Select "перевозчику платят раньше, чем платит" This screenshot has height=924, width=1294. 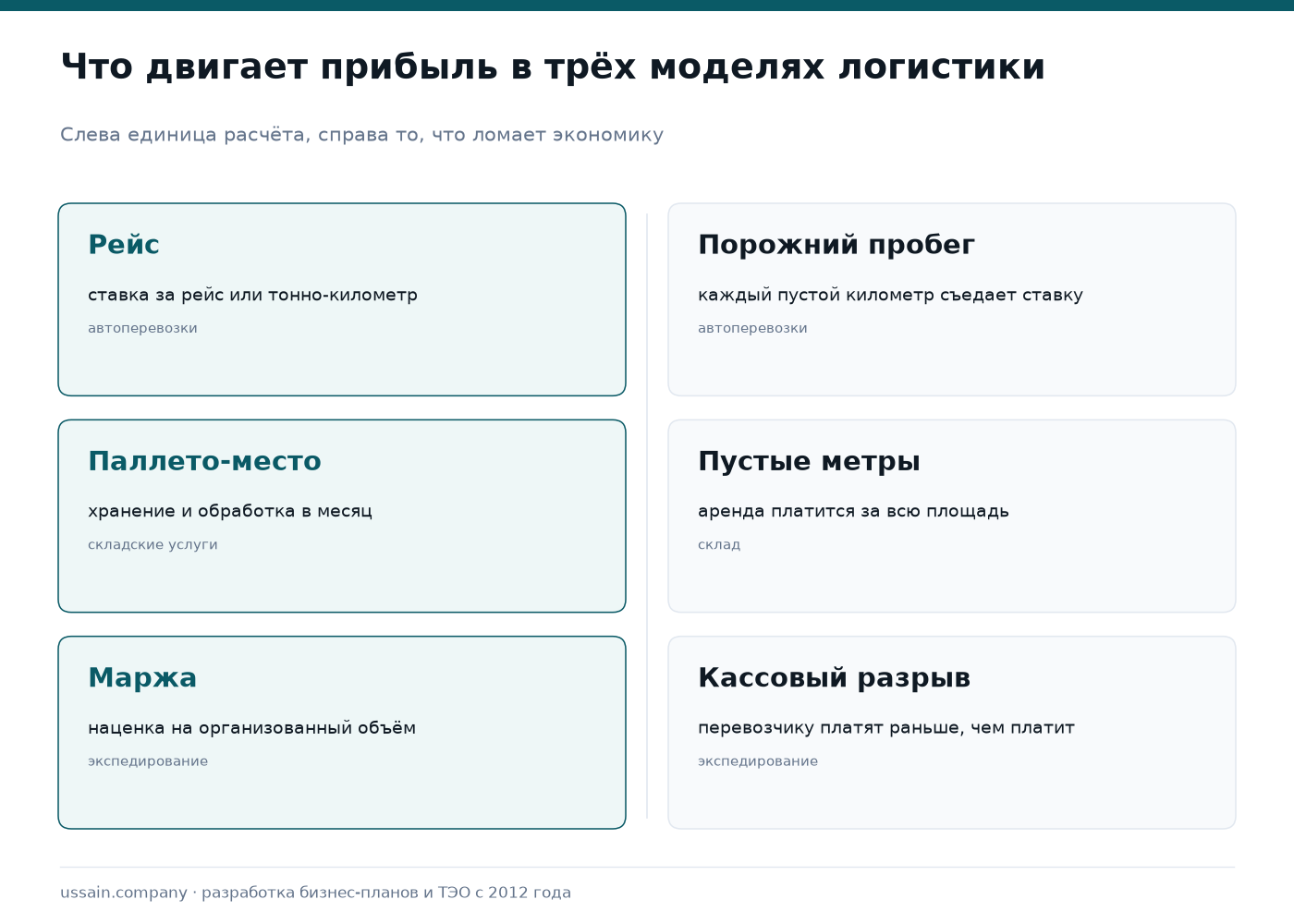886,728
